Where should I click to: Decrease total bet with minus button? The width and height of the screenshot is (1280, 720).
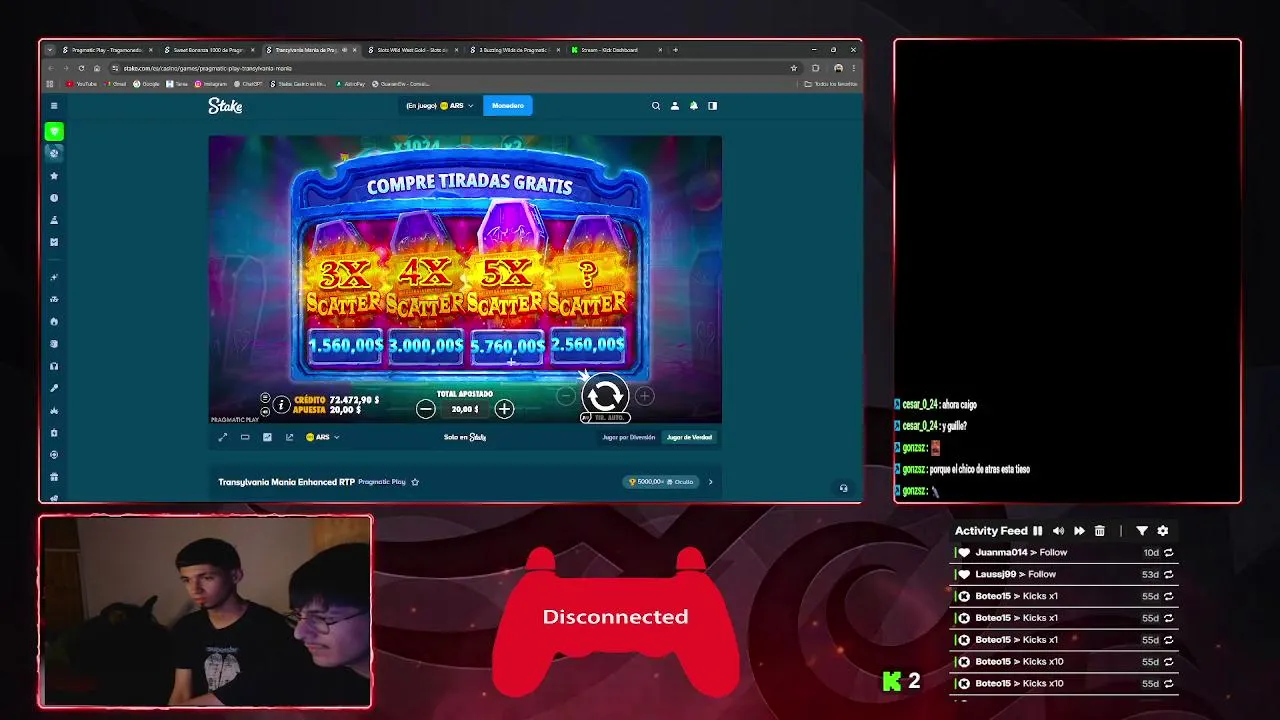pyautogui.click(x=426, y=408)
